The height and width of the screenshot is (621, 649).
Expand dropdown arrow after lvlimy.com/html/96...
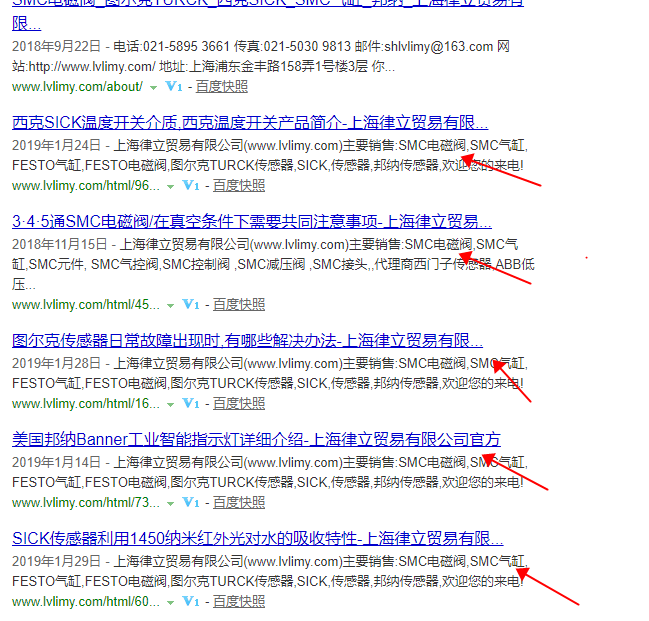[x=170, y=187]
